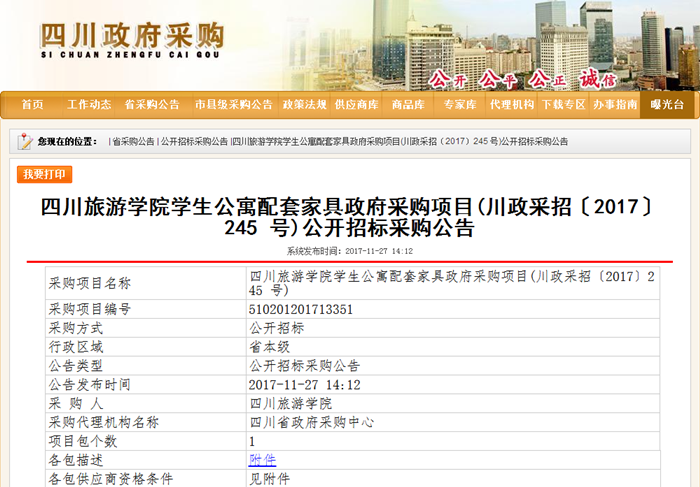Click the 2017-11-27 14:12 value in 公告发布时间 row
The width and height of the screenshot is (700, 487).
coord(304,385)
